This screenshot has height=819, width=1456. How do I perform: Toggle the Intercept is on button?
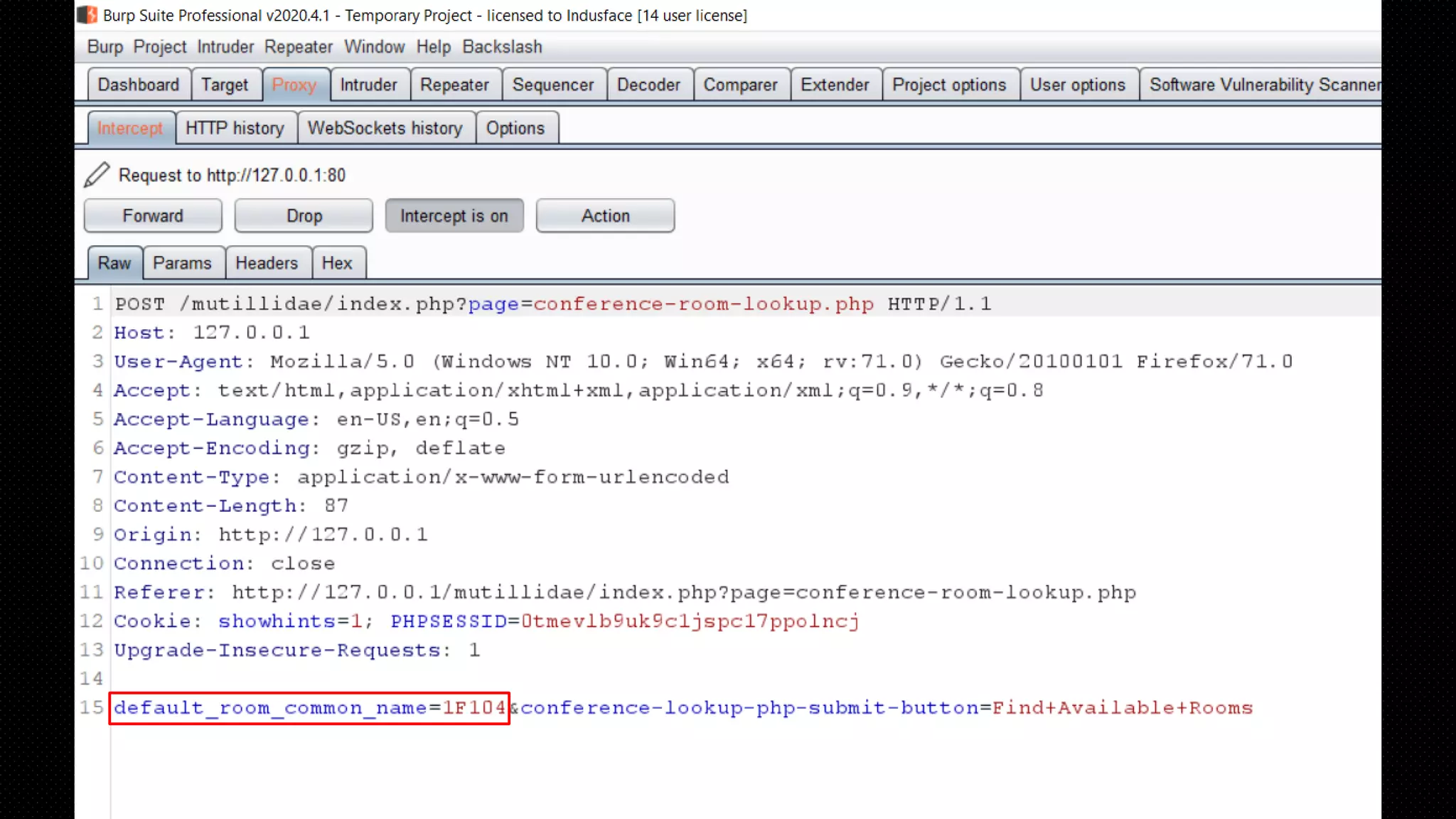(454, 215)
